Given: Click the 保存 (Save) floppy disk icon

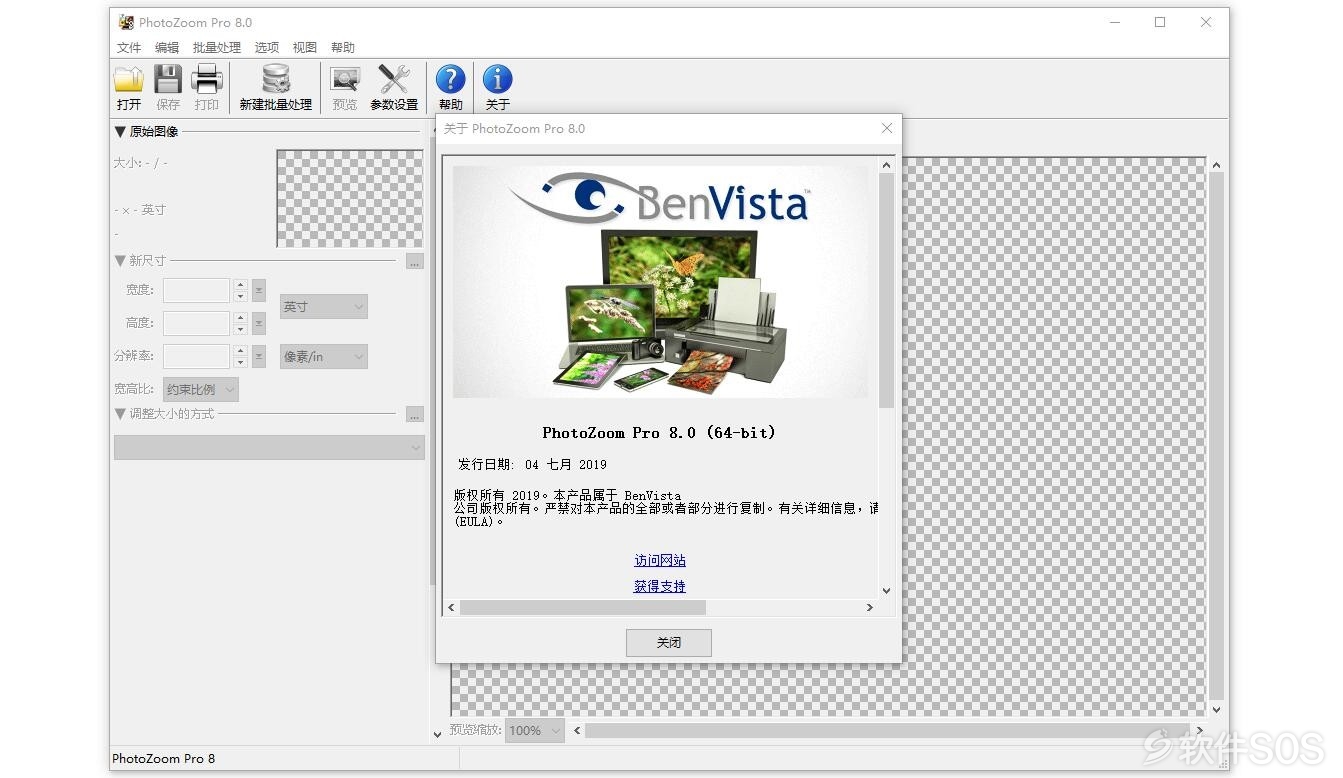Looking at the screenshot, I should tap(168, 81).
